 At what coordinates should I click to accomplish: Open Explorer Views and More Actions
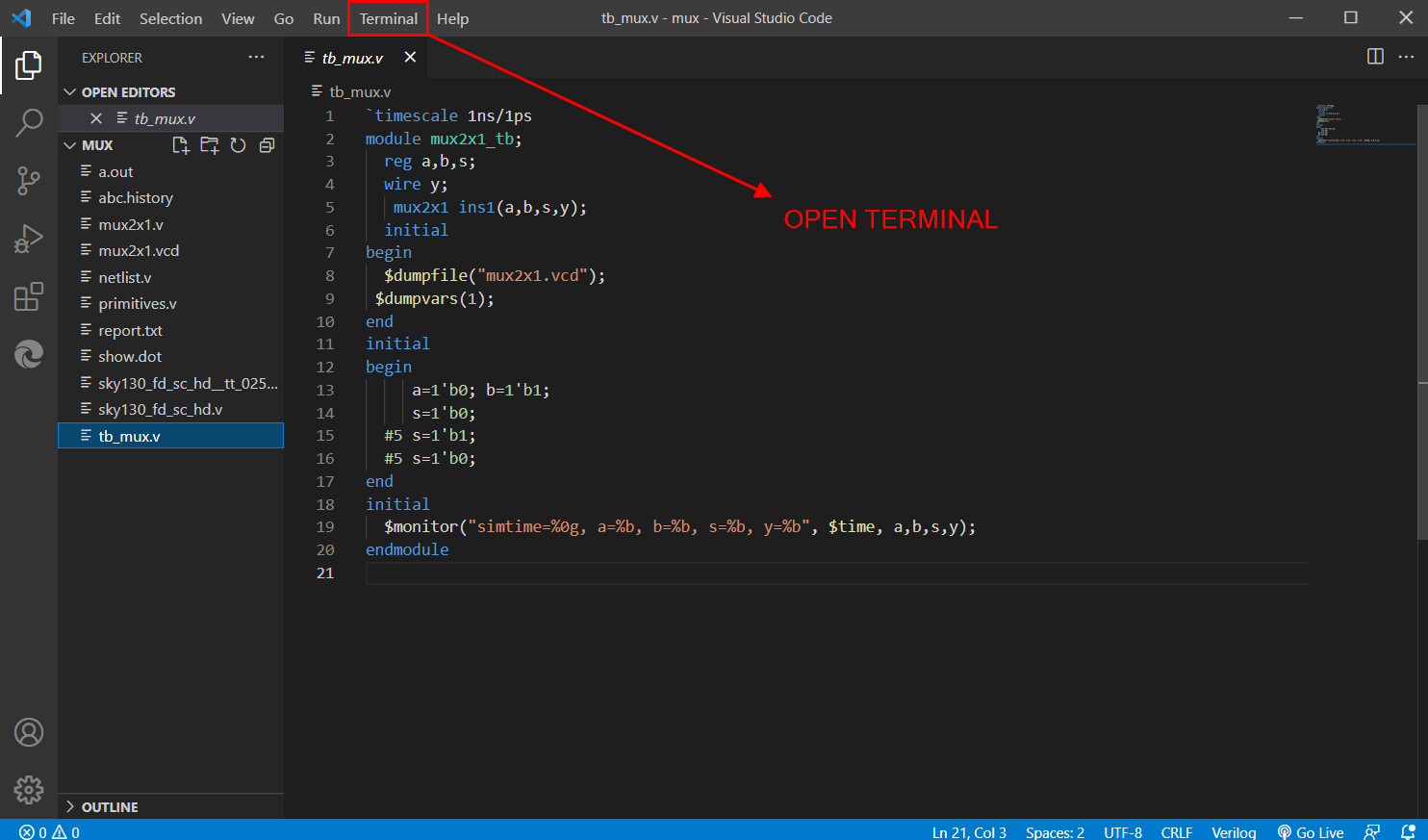pos(256,58)
